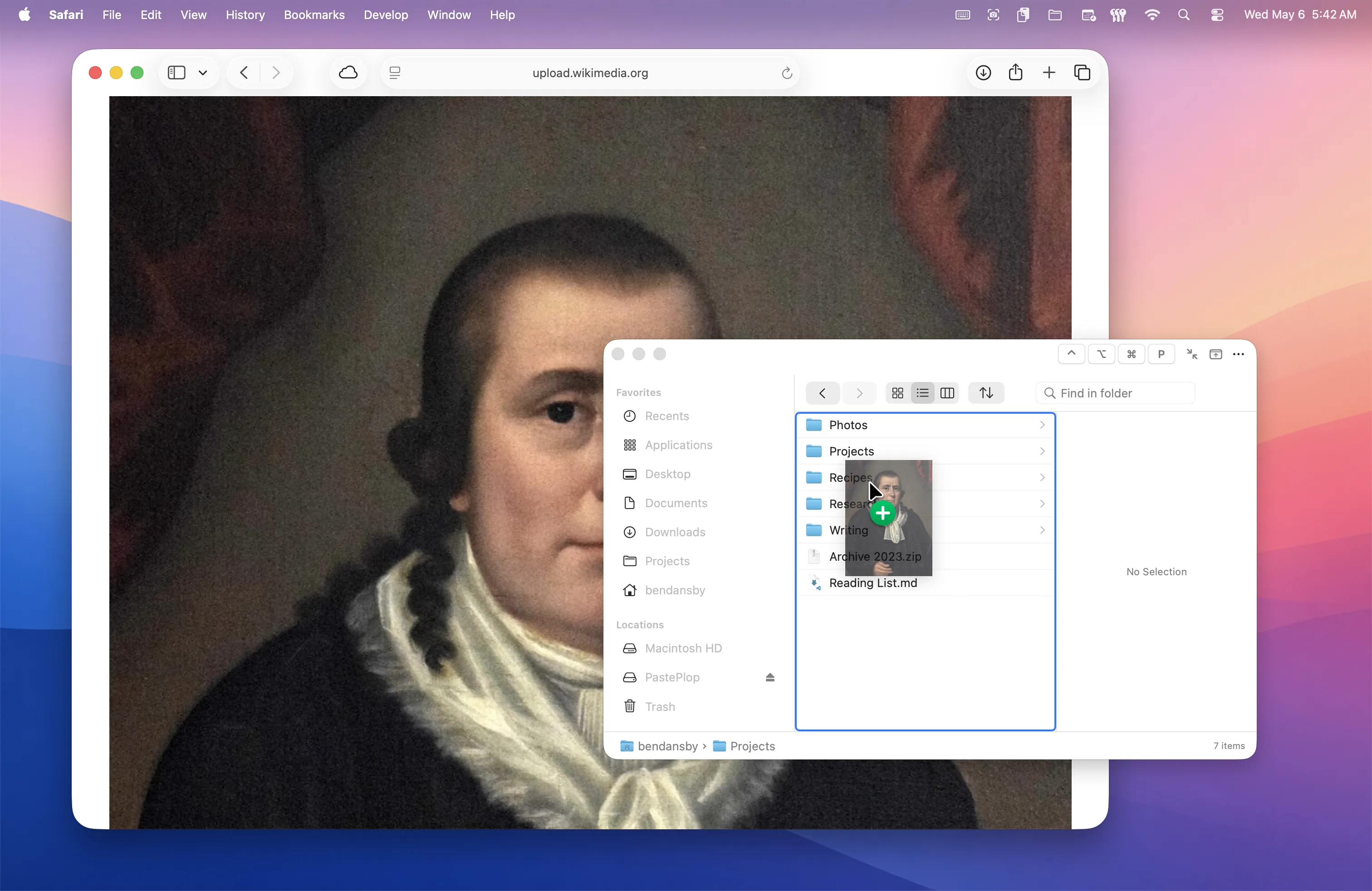This screenshot has height=891, width=1372.
Task: Open the Develop menu
Action: click(386, 15)
